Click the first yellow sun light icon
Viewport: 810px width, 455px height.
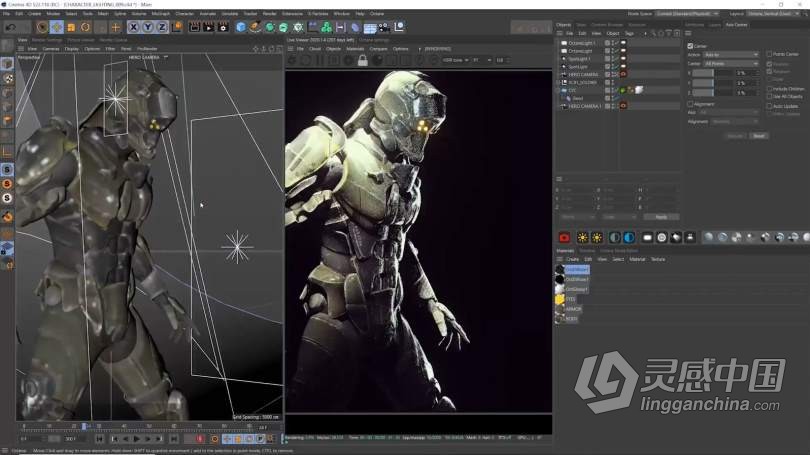point(583,238)
